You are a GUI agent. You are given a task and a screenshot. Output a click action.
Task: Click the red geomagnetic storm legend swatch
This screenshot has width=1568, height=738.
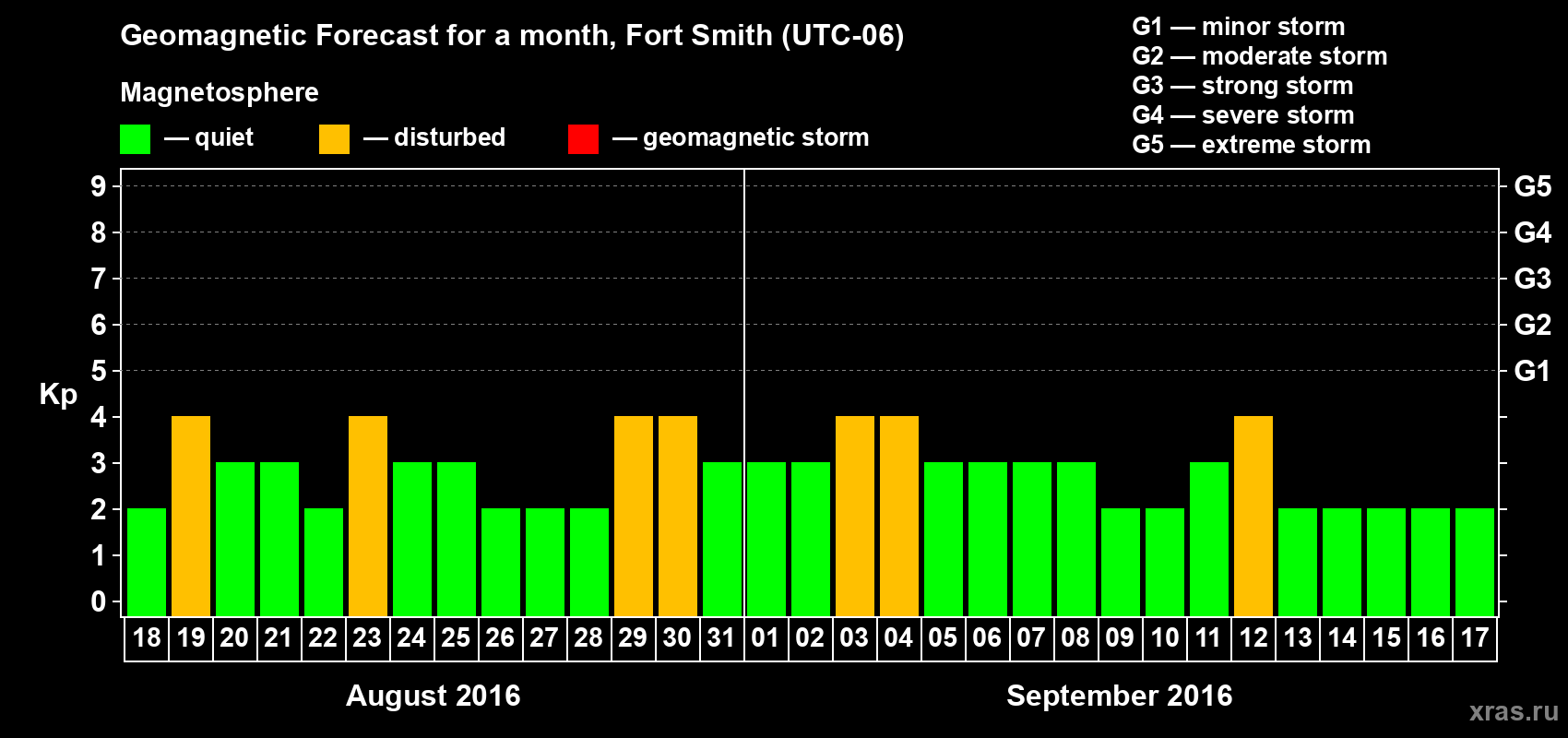pos(584,139)
